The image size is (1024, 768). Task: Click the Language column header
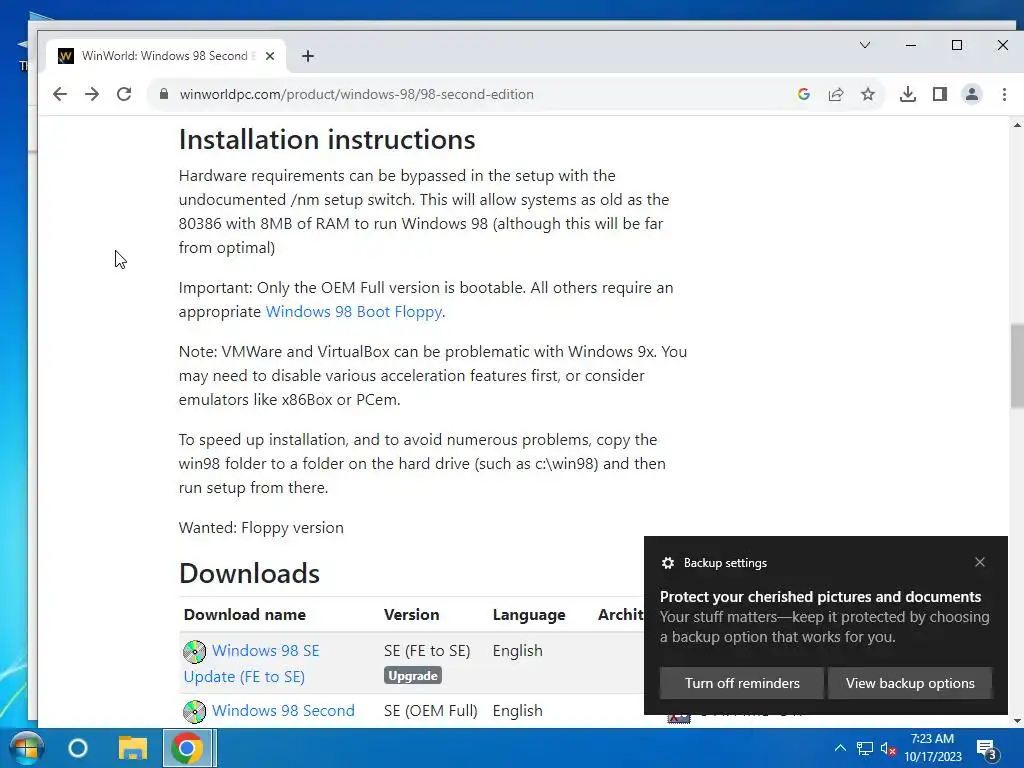pyautogui.click(x=529, y=615)
